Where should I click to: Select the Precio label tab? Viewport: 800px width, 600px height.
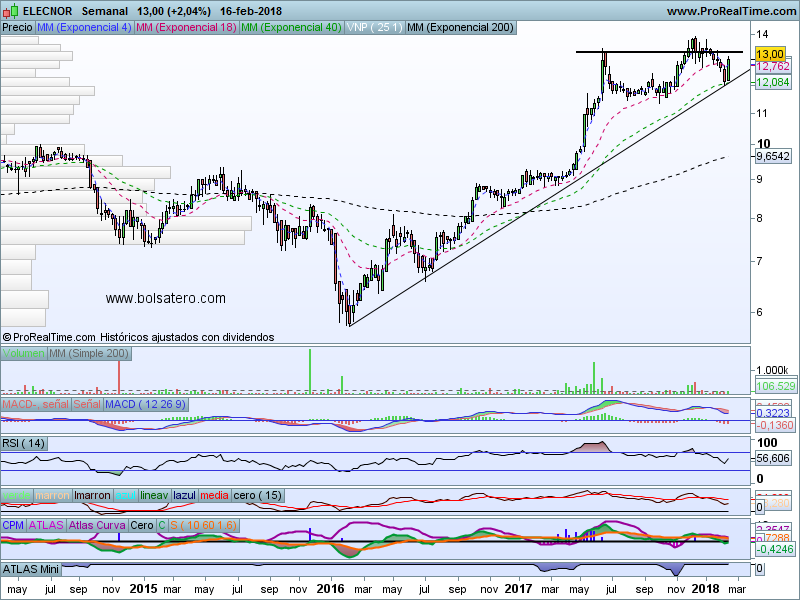(17, 28)
